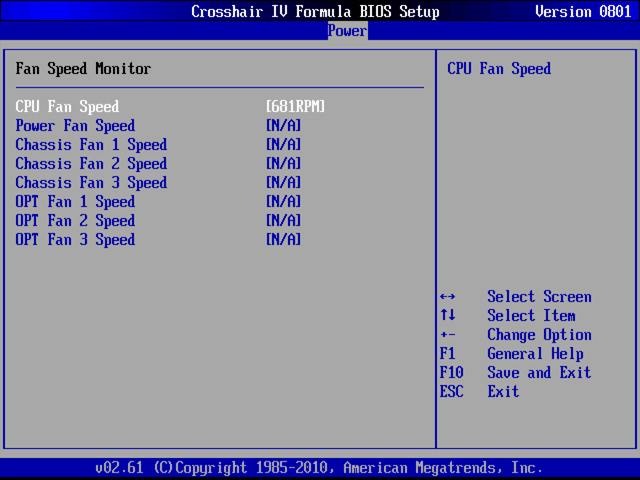Click the plus-minus key hint

click(x=448, y=335)
